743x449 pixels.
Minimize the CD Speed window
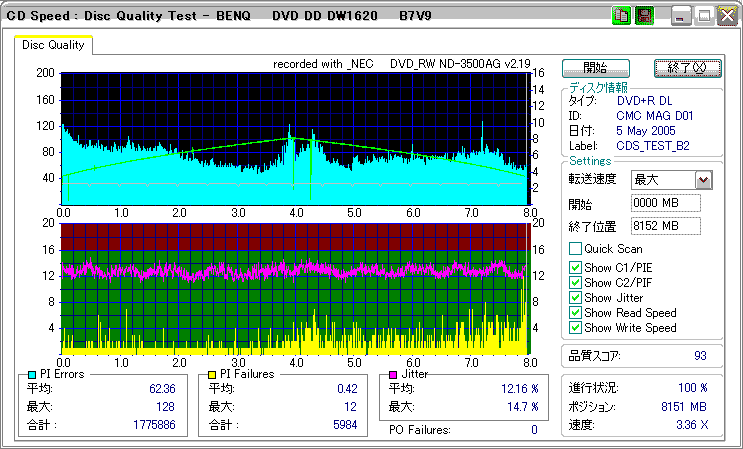pyautogui.click(x=682, y=16)
